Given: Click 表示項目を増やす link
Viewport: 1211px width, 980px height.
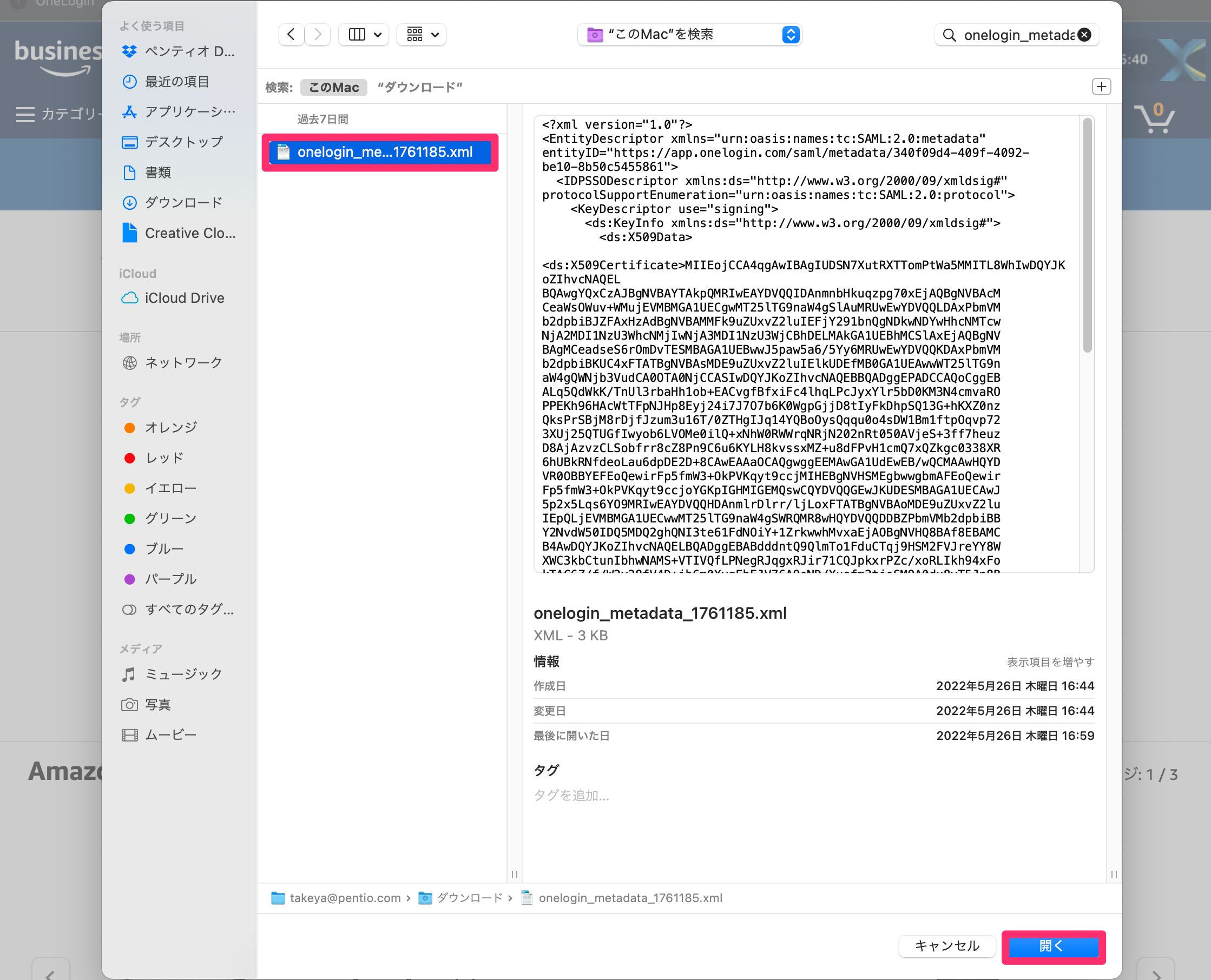Looking at the screenshot, I should click(1051, 661).
